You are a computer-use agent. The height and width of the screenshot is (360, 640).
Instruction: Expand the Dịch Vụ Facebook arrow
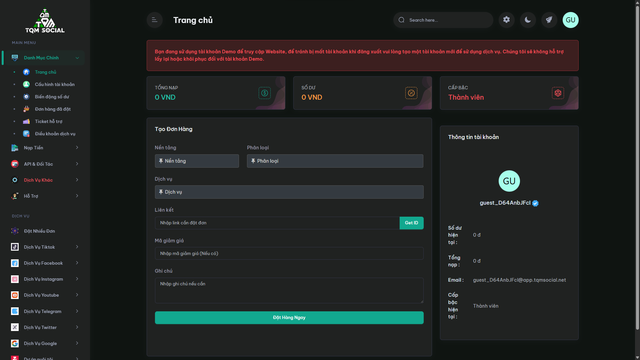tap(77, 262)
